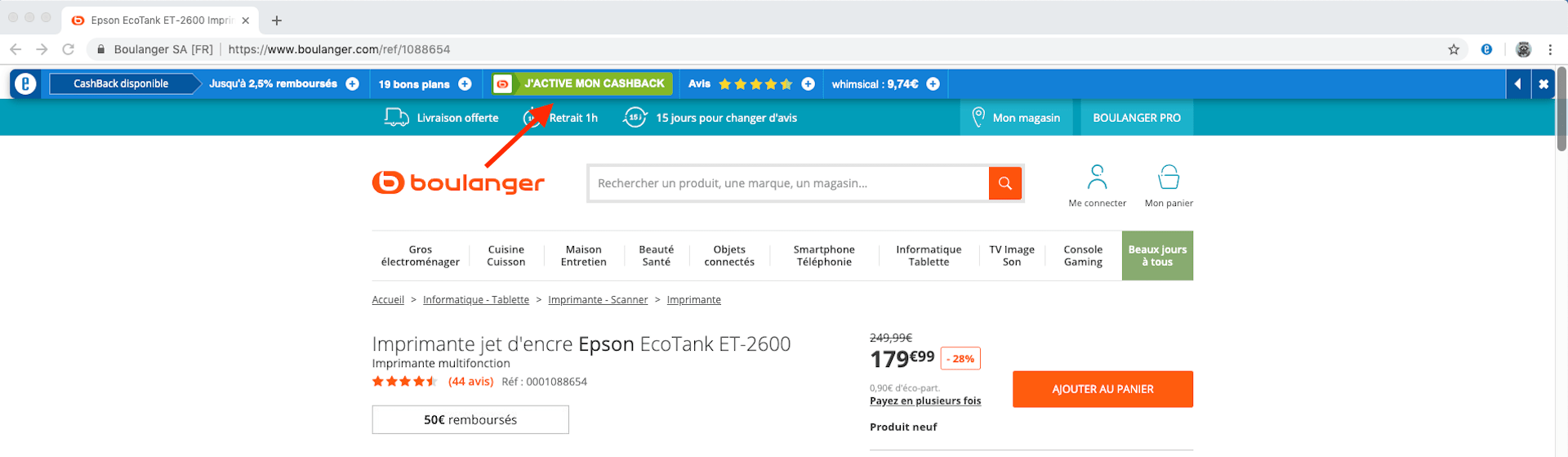1568x457 pixels.
Task: Open the Beaux jours à tous menu
Action: point(1157,256)
